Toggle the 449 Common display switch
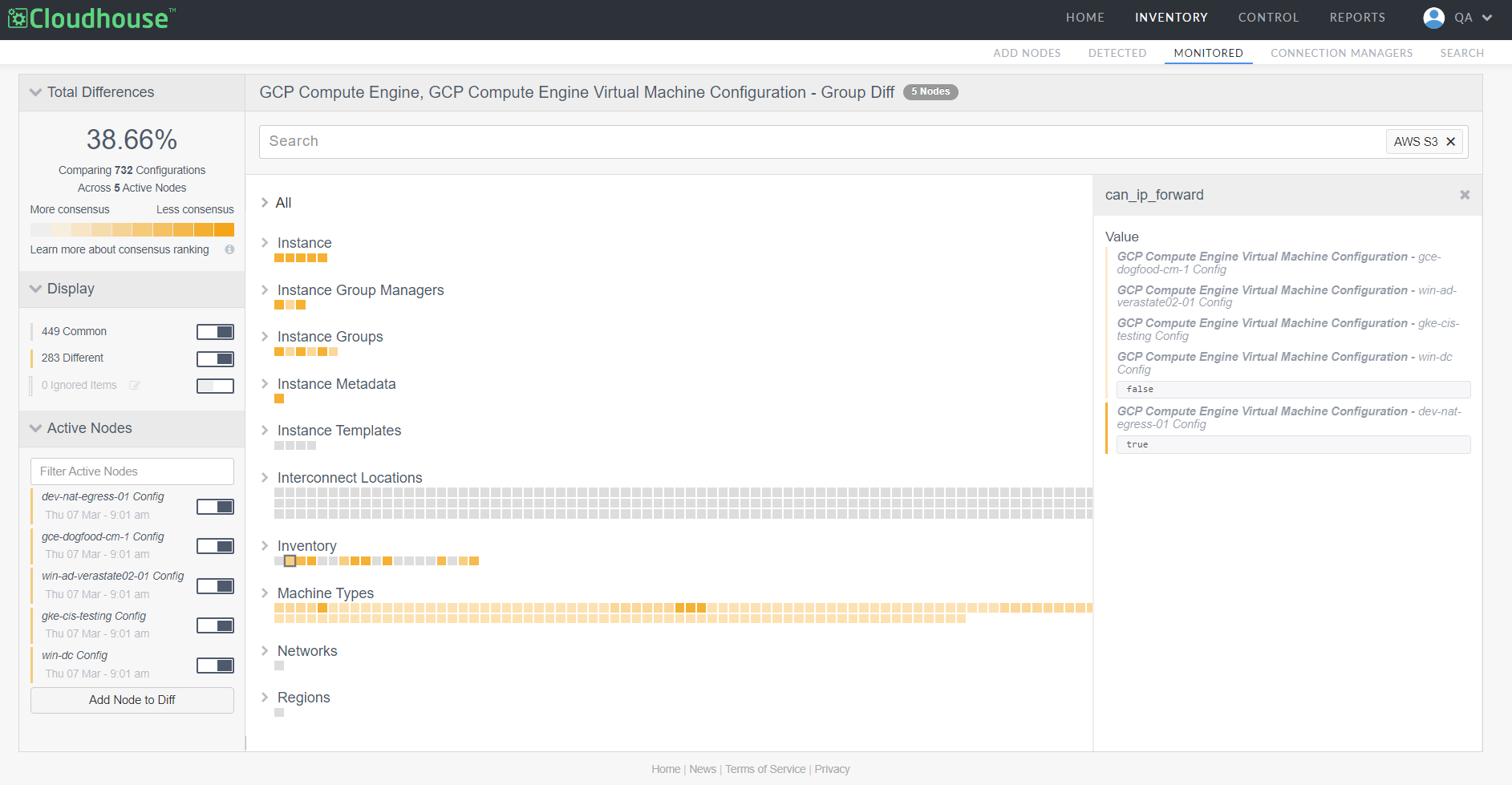Screen dimensions: 1512x785 click(215, 332)
